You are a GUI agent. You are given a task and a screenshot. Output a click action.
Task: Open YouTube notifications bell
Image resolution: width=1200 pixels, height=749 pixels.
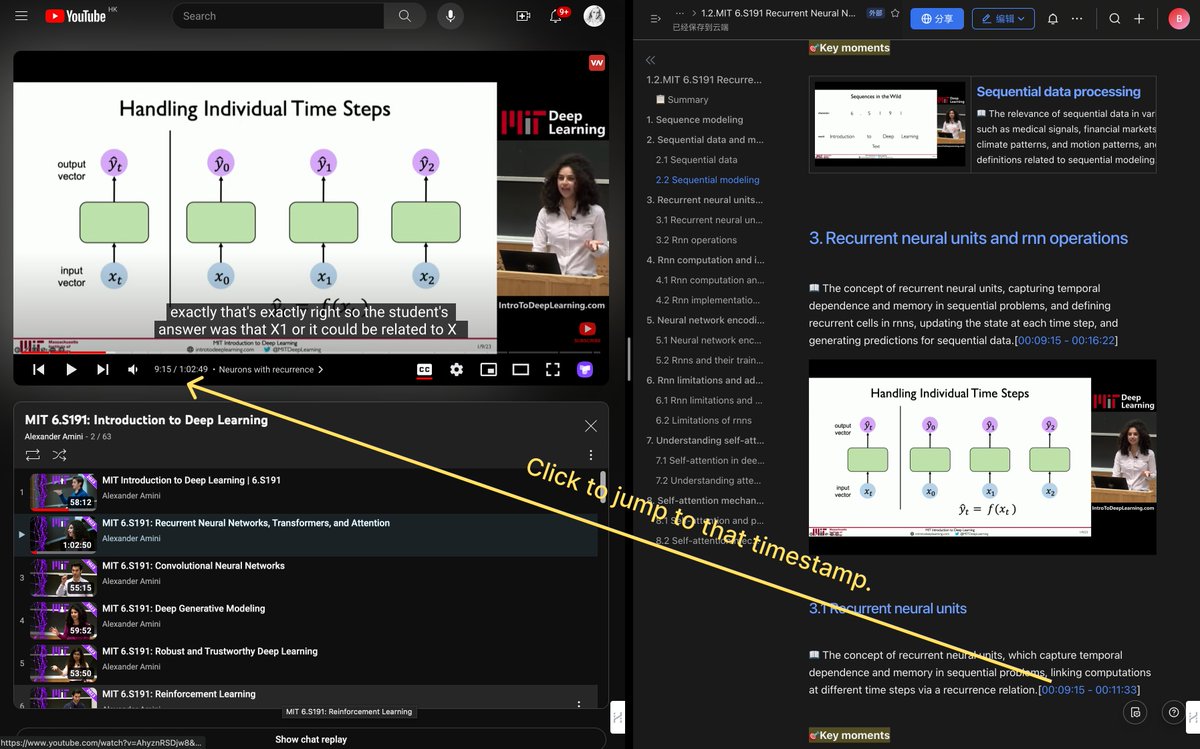coord(556,16)
